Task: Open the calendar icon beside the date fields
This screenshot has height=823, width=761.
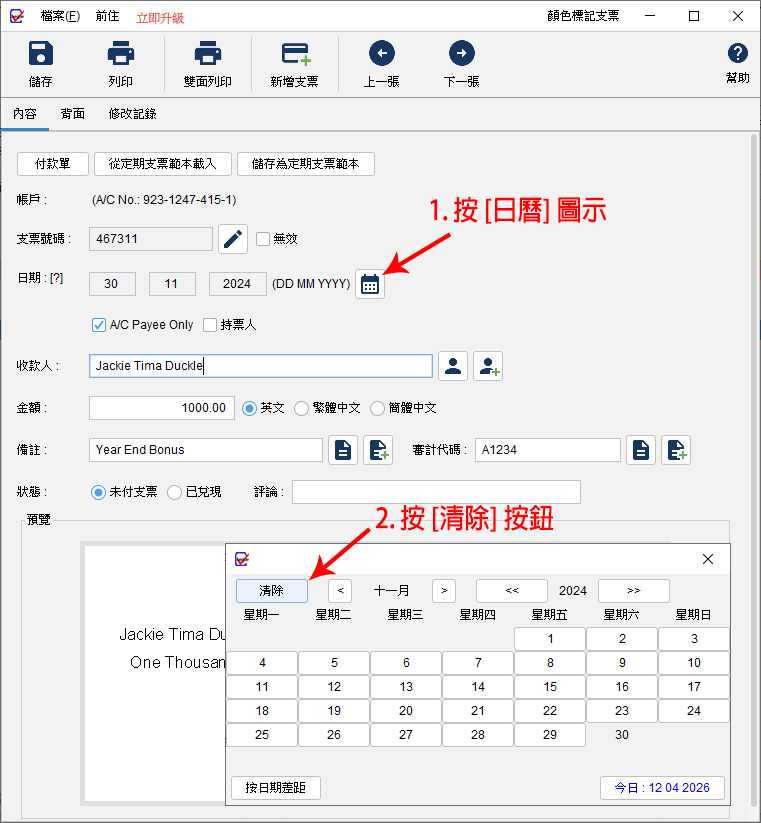Action: tap(370, 284)
